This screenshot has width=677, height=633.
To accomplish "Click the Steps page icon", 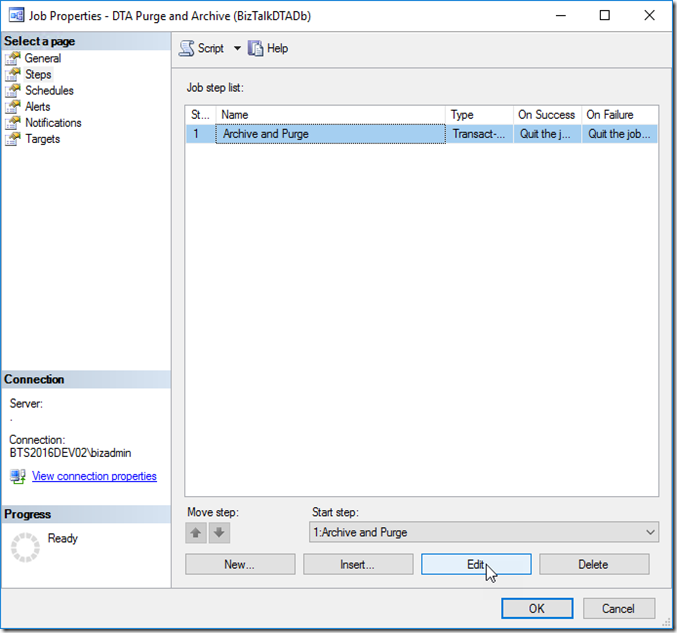I will (x=13, y=74).
